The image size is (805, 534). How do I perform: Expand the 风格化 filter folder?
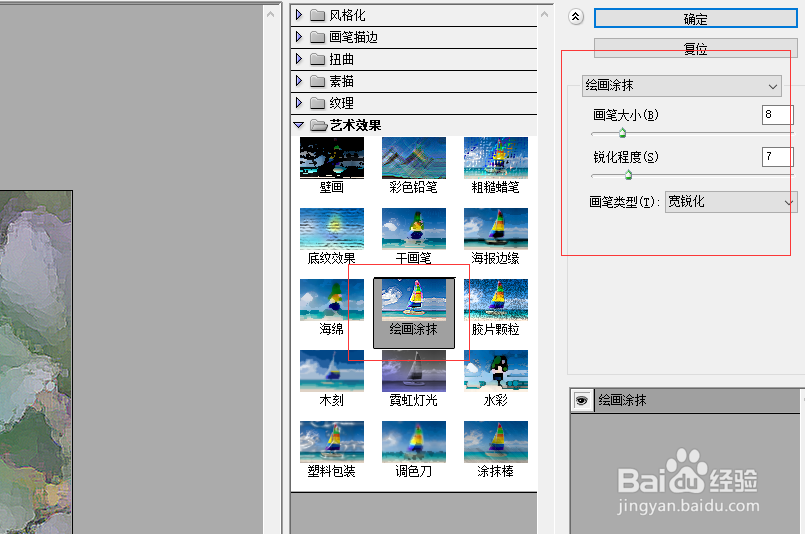click(x=299, y=15)
